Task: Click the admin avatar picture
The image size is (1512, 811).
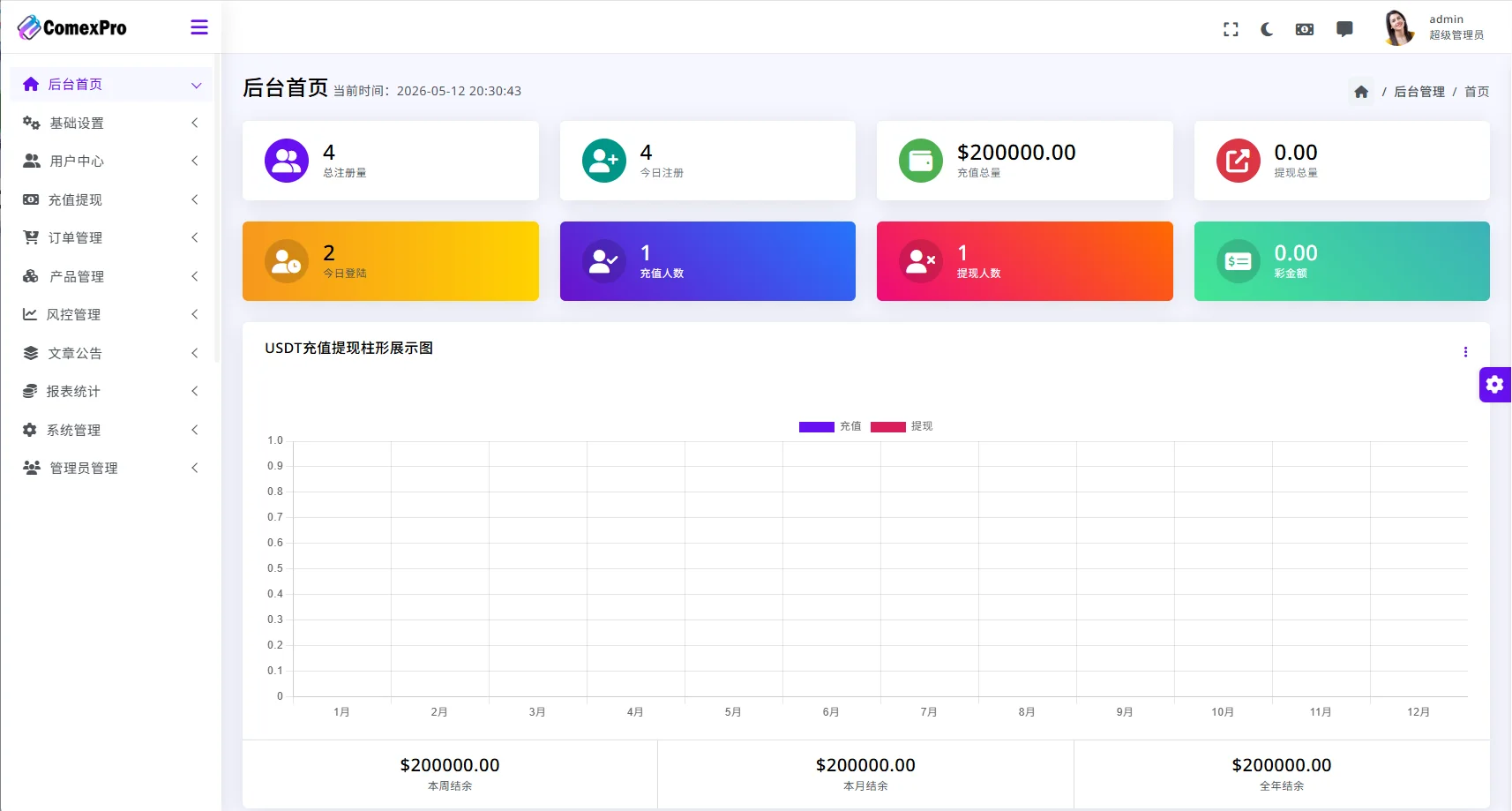Action: tap(1399, 27)
